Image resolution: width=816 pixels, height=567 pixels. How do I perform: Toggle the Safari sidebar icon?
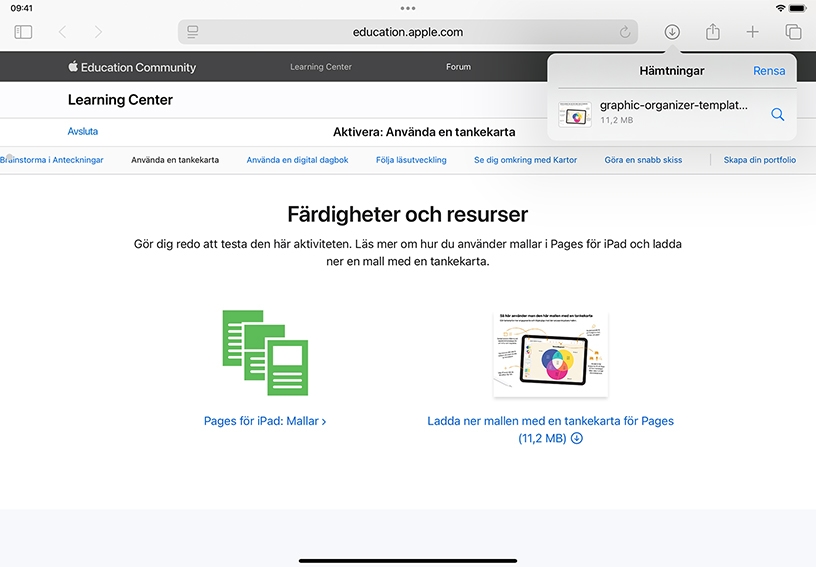(23, 32)
